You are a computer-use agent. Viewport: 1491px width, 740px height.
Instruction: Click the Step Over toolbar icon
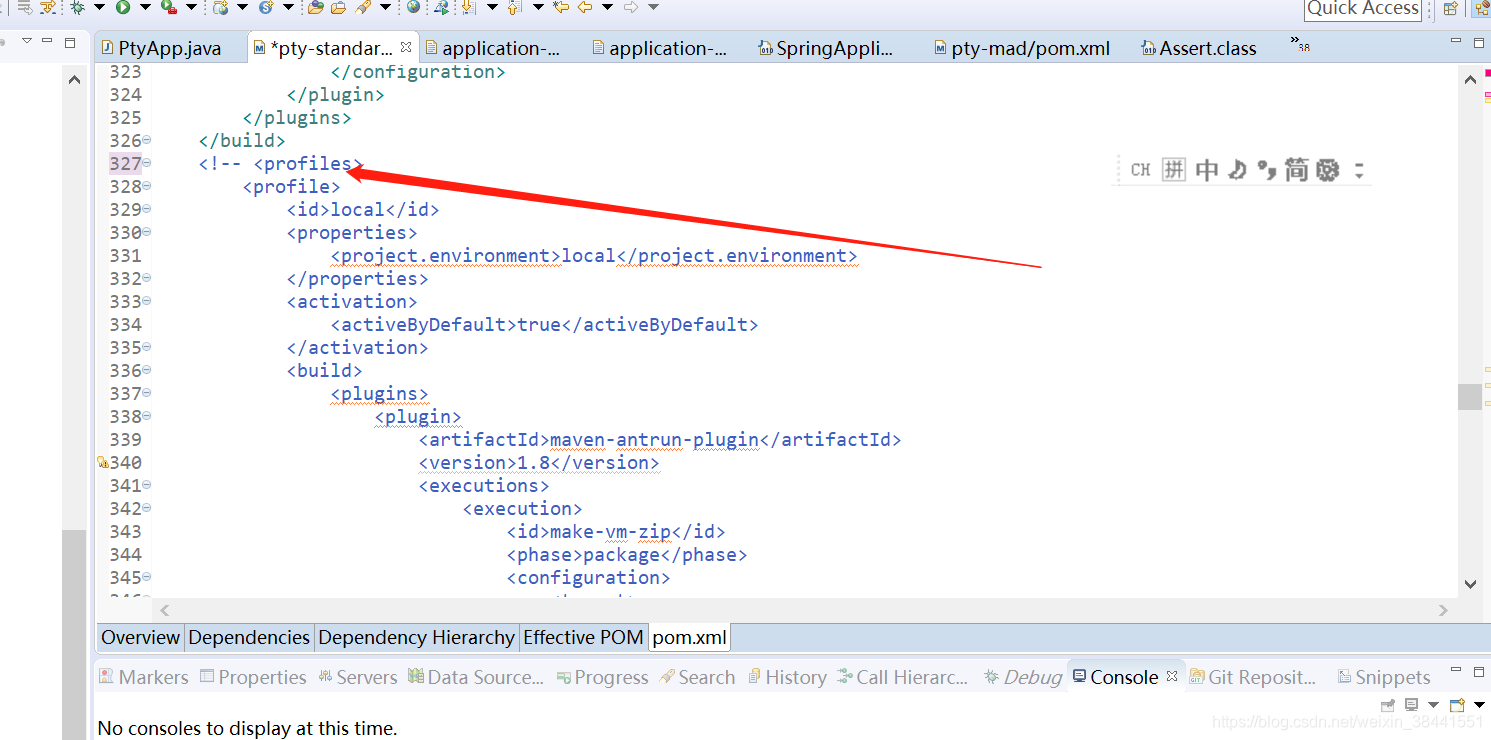47,7
